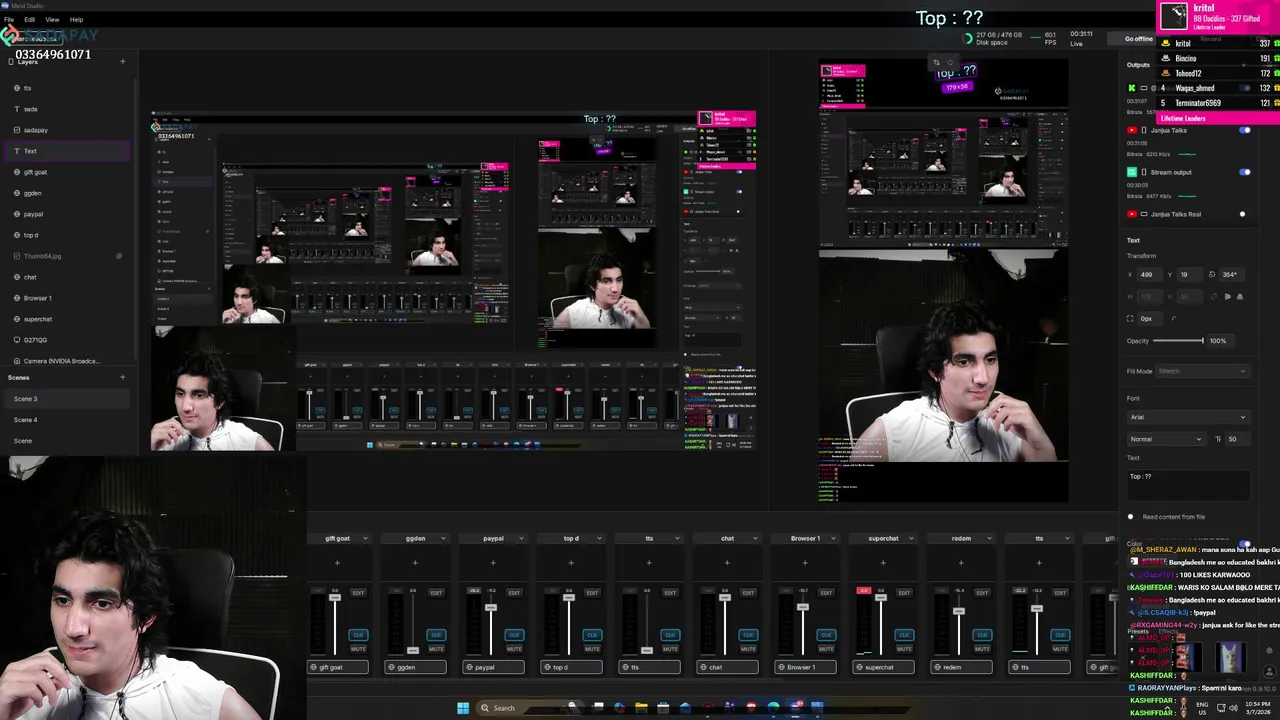Click EDIT on the superchat channel
Viewport: 1280px width, 720px height.
tap(904, 593)
